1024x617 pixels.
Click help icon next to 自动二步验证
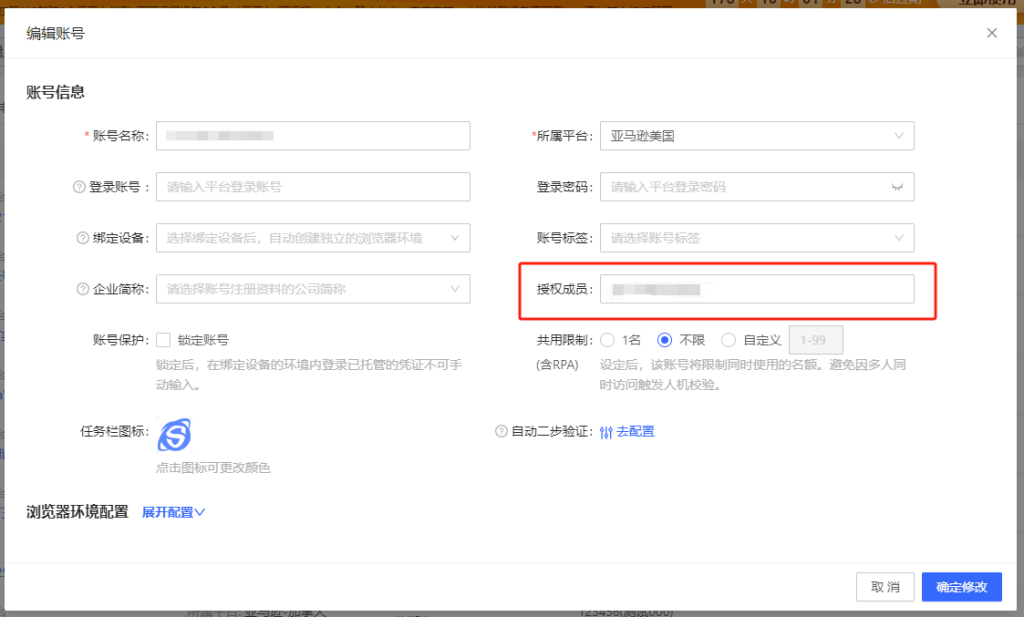point(501,432)
